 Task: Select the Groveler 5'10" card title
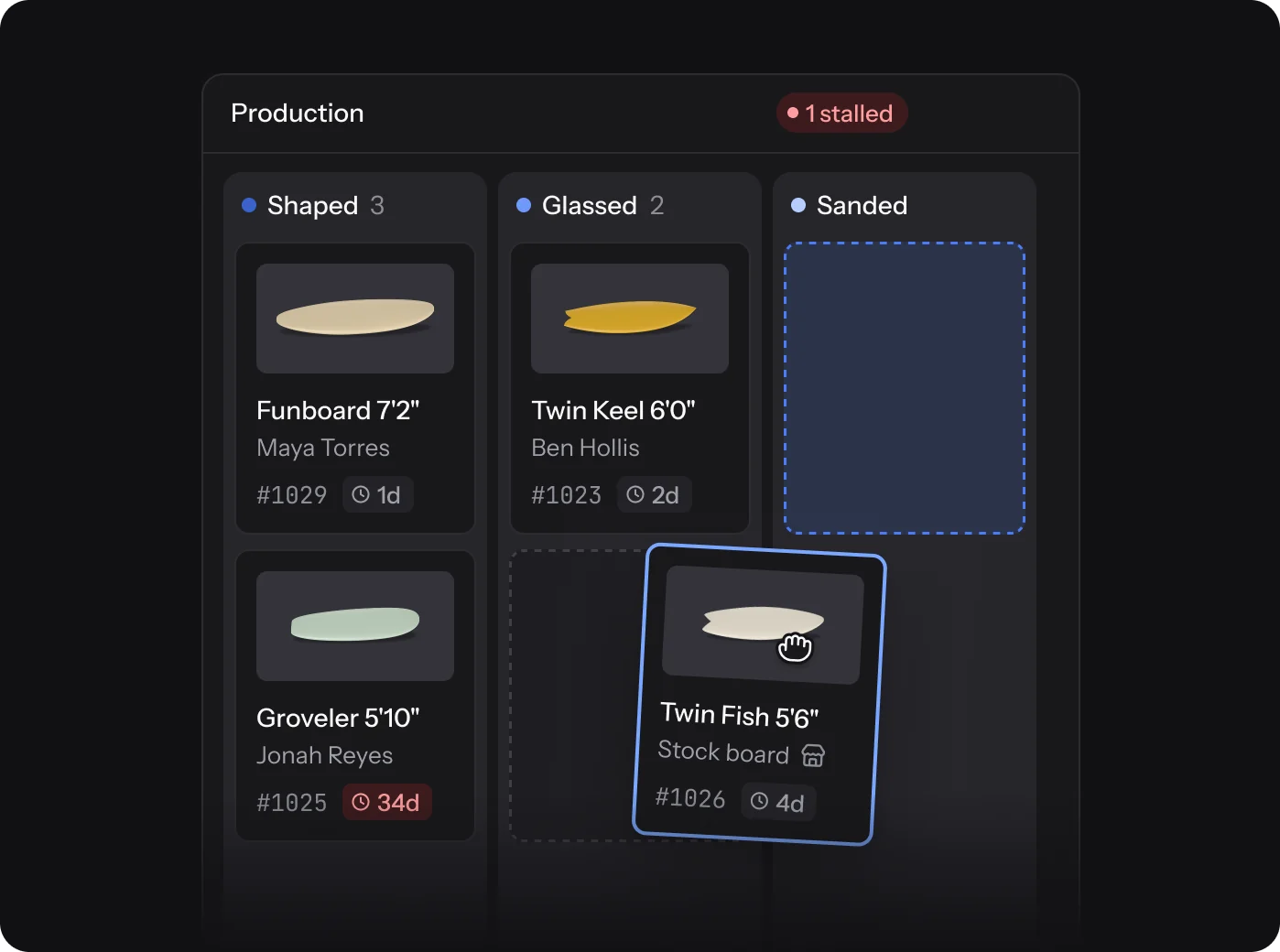tap(338, 718)
